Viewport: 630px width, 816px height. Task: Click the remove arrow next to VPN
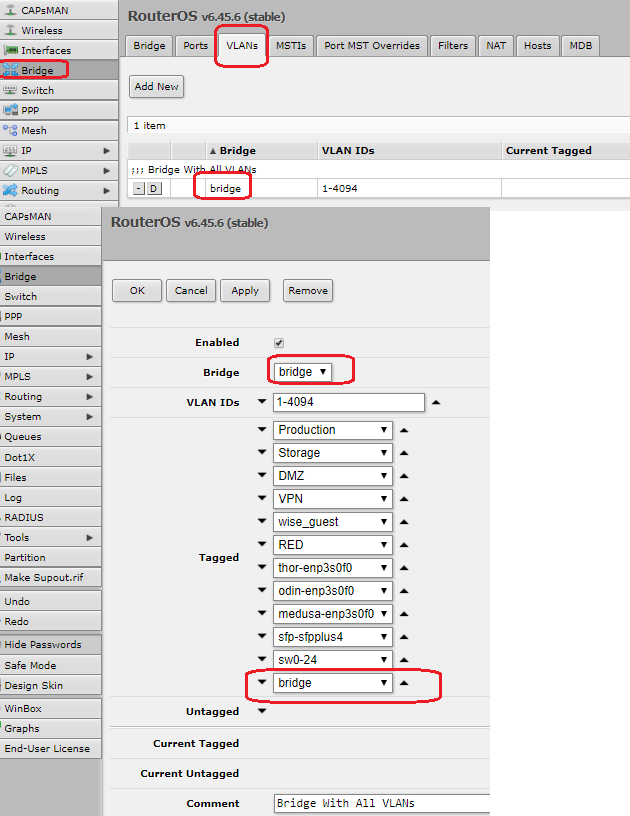404,499
